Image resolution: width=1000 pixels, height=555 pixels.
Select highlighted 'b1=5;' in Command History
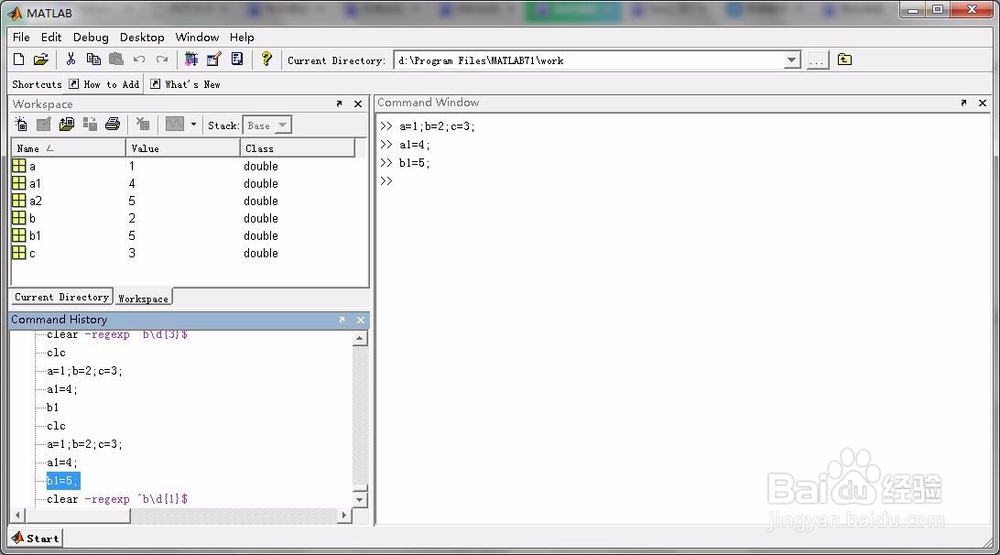[62, 480]
